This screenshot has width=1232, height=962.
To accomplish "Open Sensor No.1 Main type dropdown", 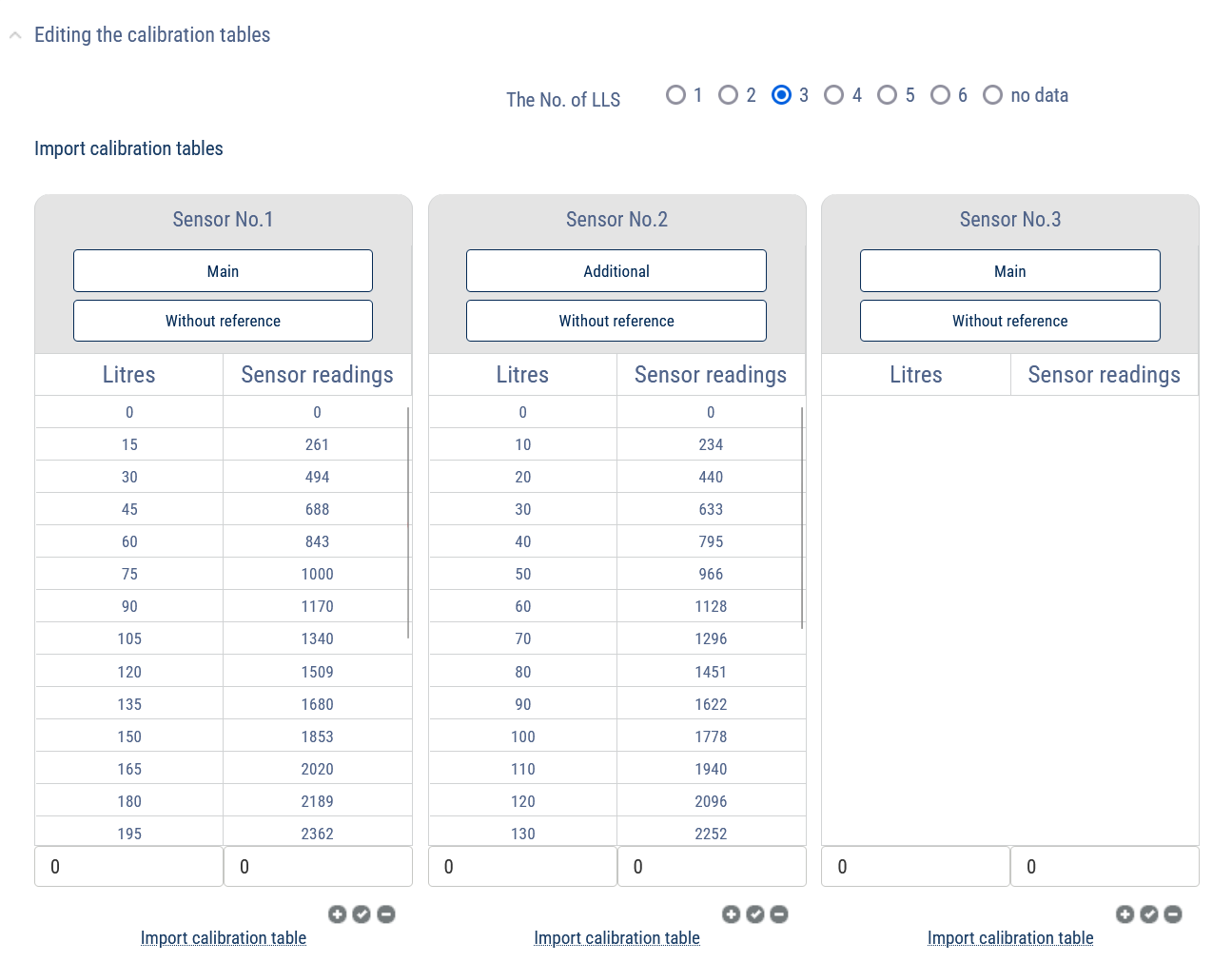I will tap(223, 271).
